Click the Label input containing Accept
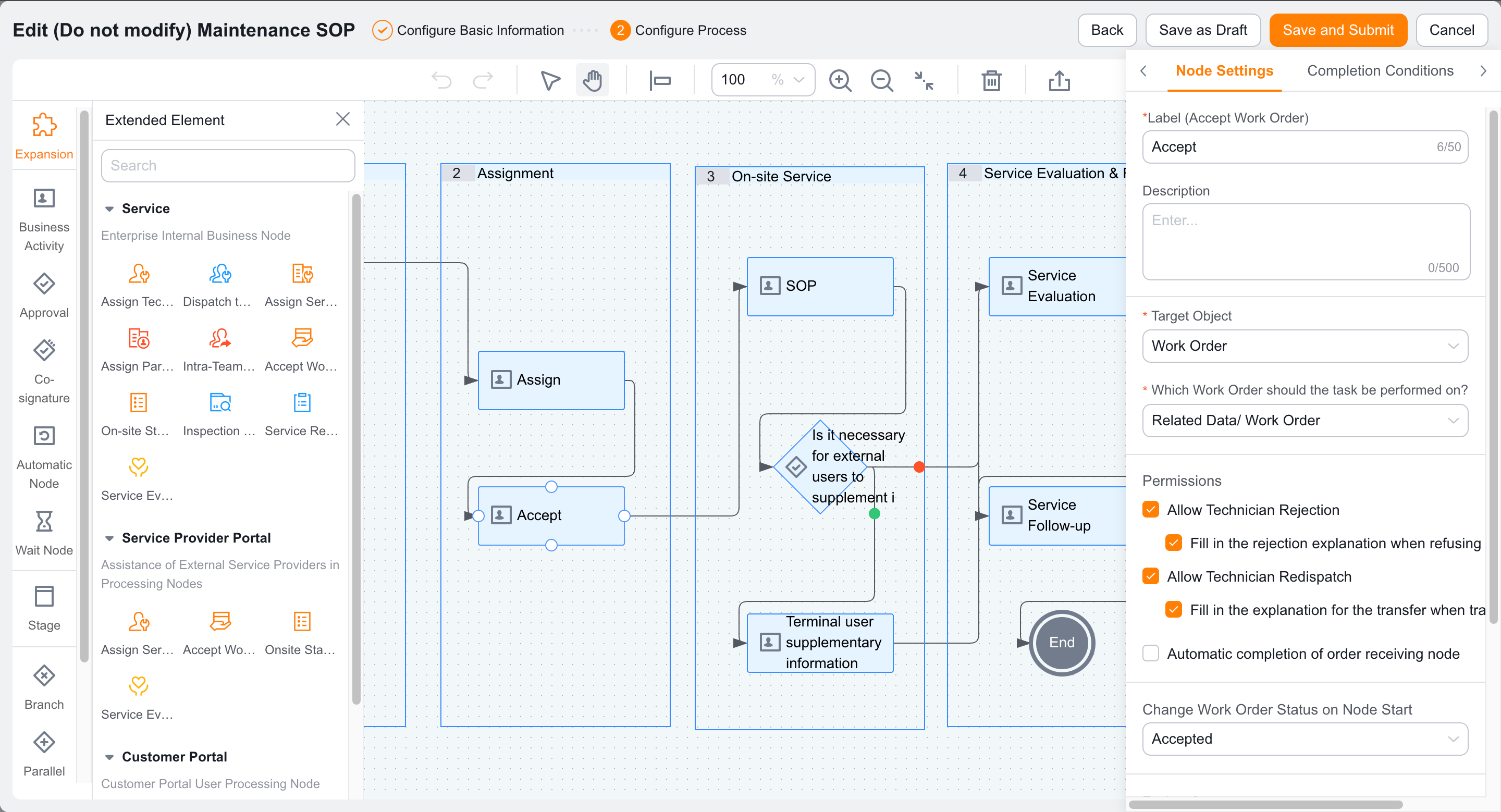 (x=1305, y=147)
